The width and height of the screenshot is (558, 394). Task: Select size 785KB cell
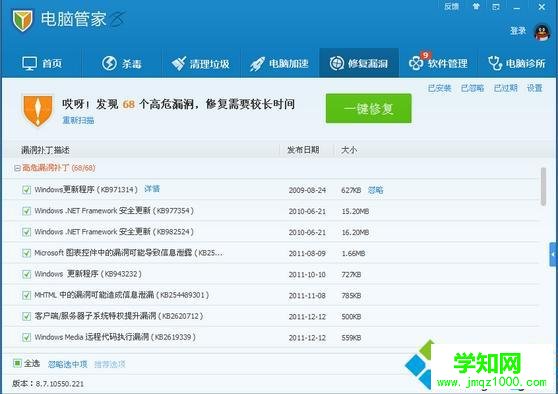click(x=351, y=296)
